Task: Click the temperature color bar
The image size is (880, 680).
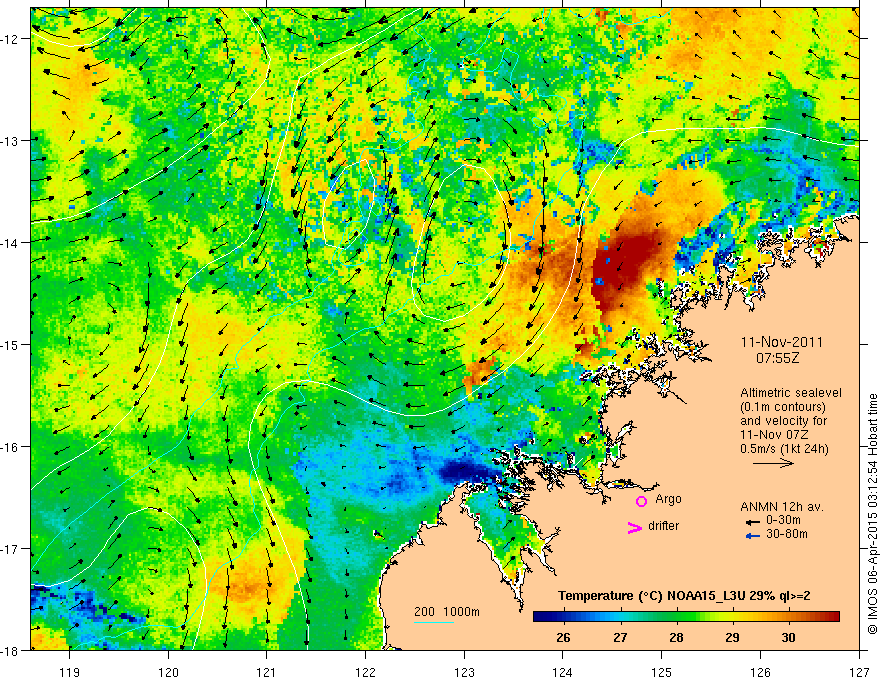Action: point(686,617)
